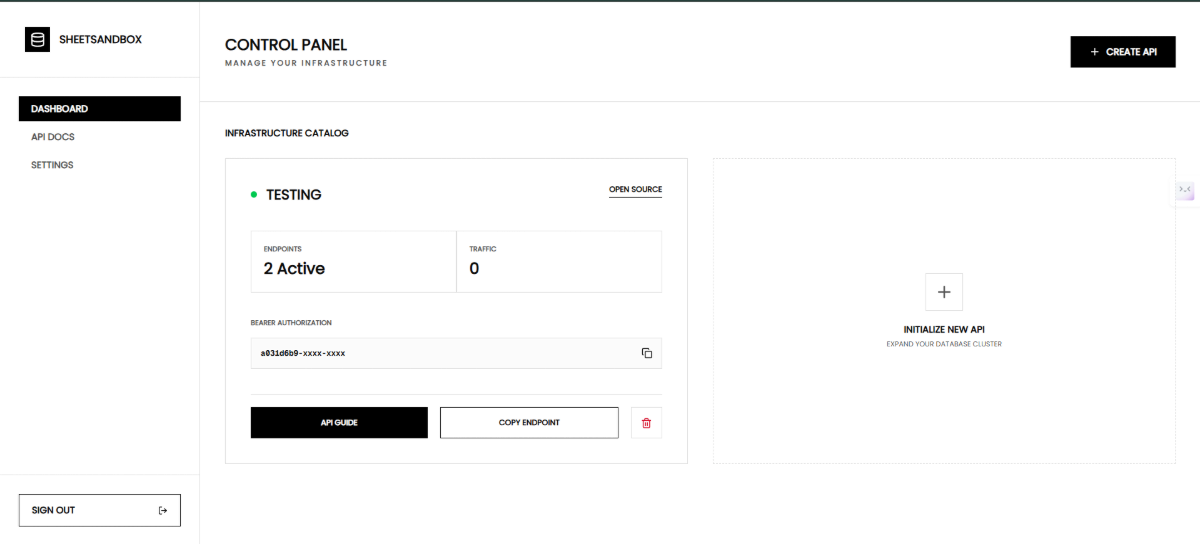
Task: Select the Traffic stat box
Action: (x=559, y=262)
